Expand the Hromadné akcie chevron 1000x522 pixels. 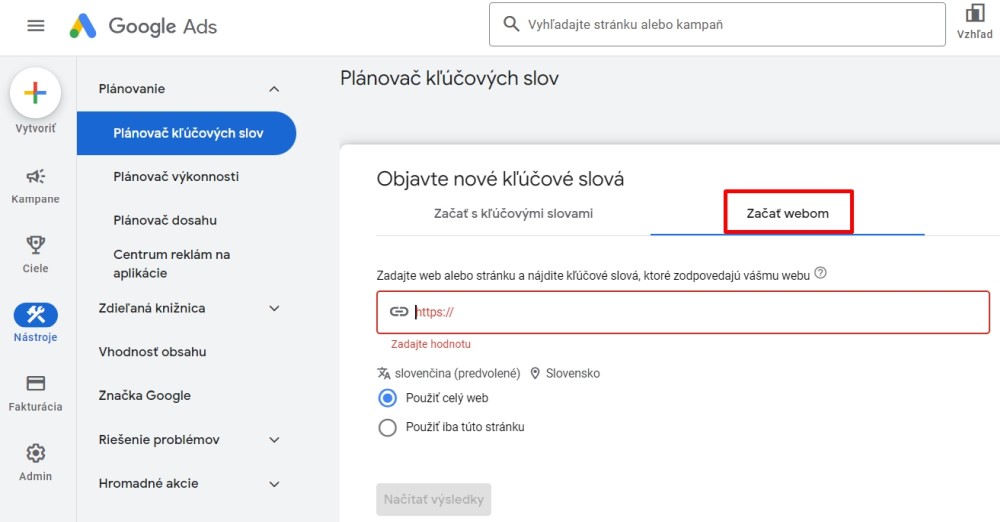click(x=274, y=484)
